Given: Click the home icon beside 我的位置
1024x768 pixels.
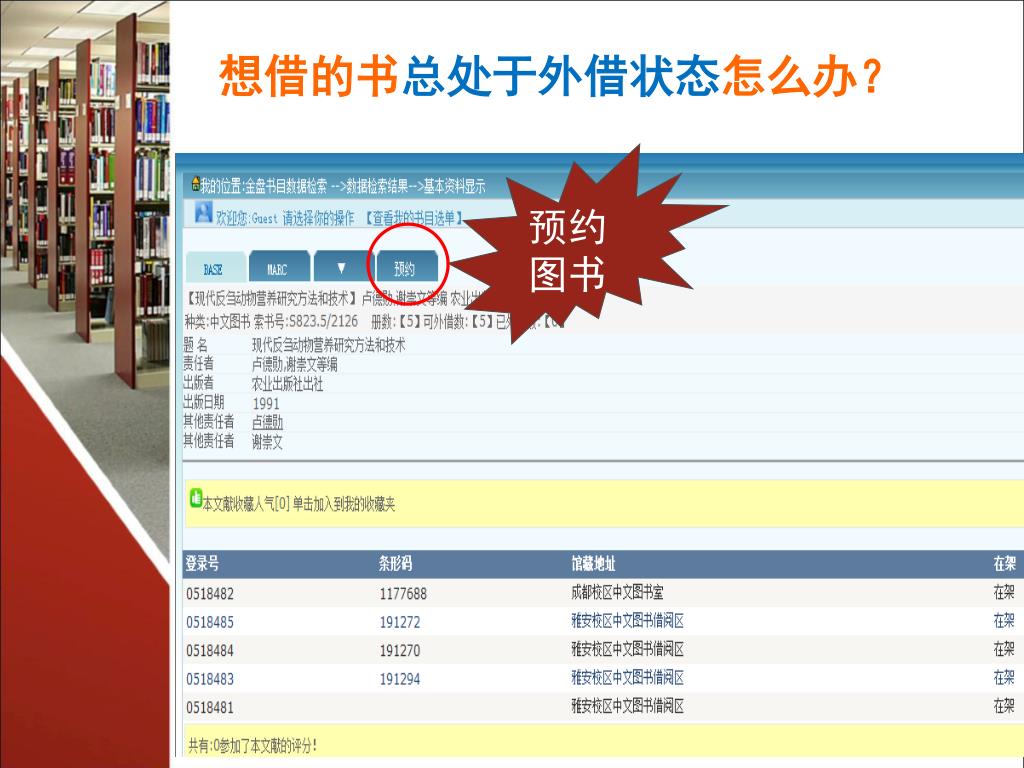Looking at the screenshot, I should click(x=195, y=184).
